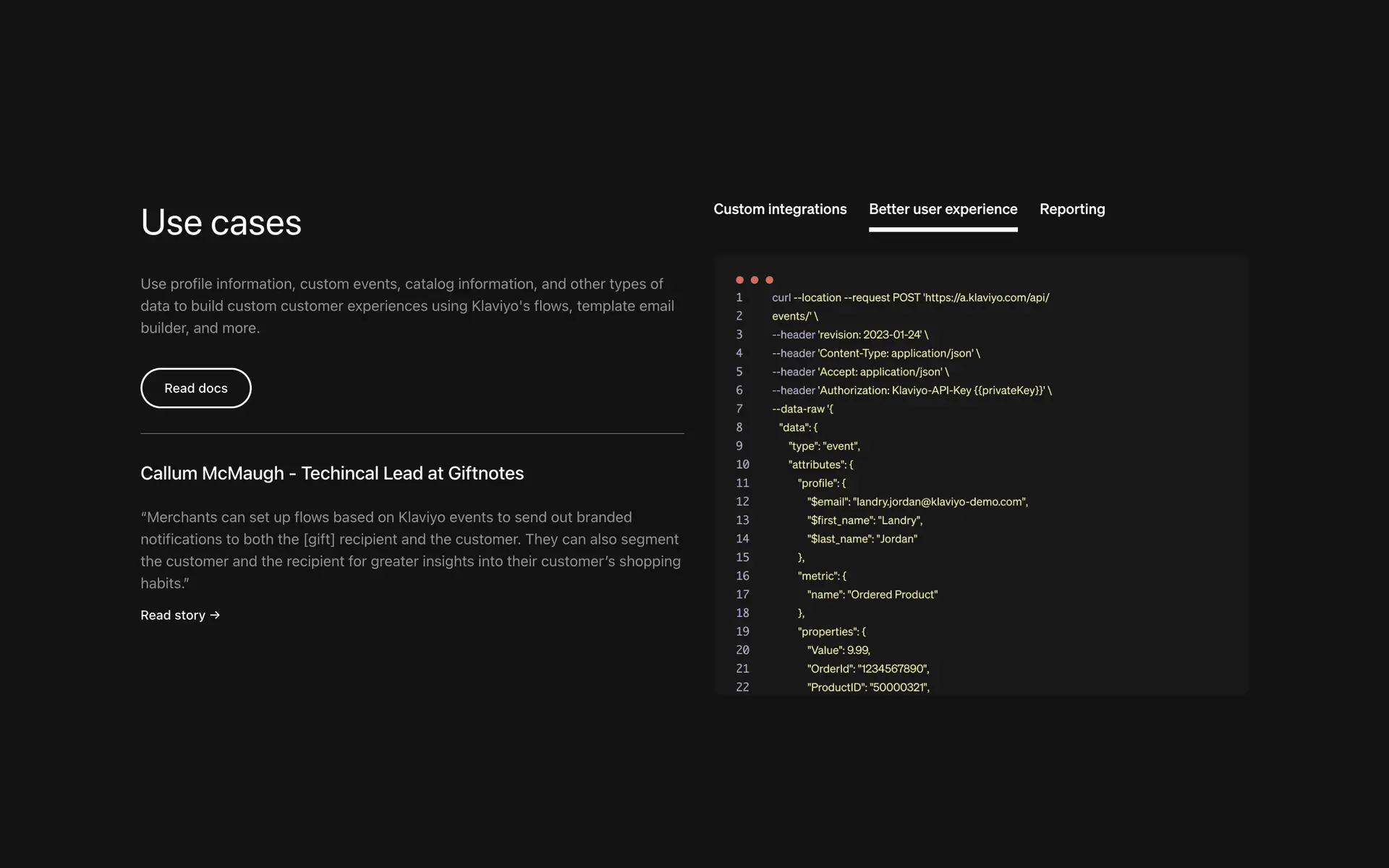Click the arrow icon after Read story
1389x868 pixels.
pyautogui.click(x=215, y=616)
